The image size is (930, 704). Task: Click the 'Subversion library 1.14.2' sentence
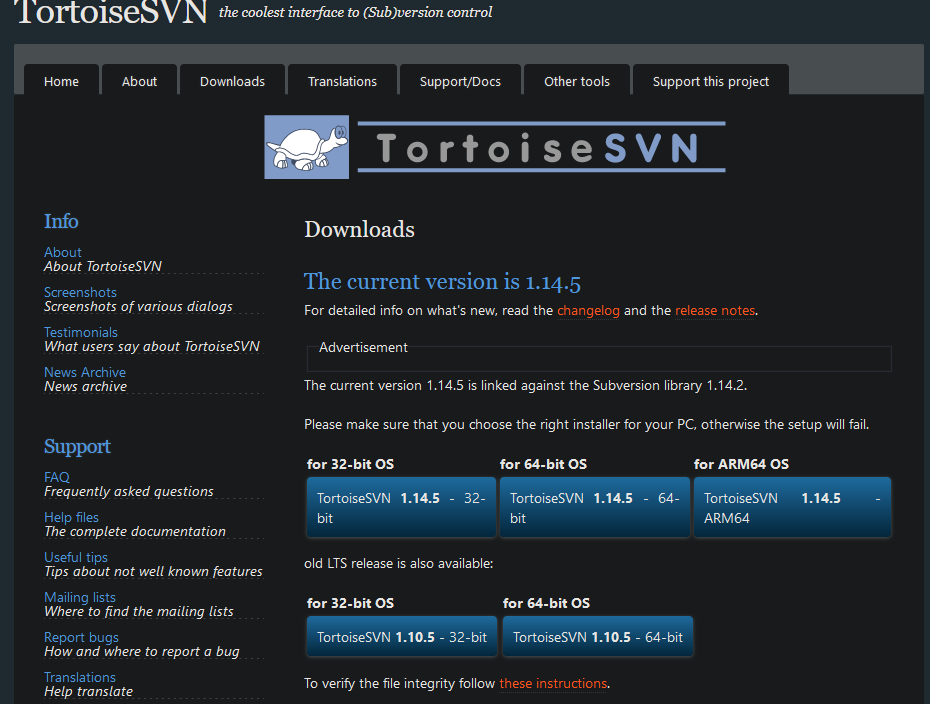[x=525, y=386]
